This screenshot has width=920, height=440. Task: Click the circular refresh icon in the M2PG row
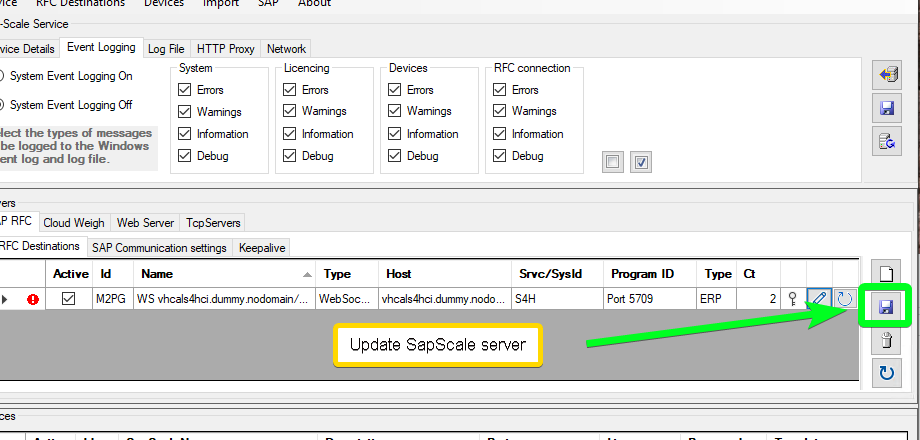pyautogui.click(x=845, y=298)
